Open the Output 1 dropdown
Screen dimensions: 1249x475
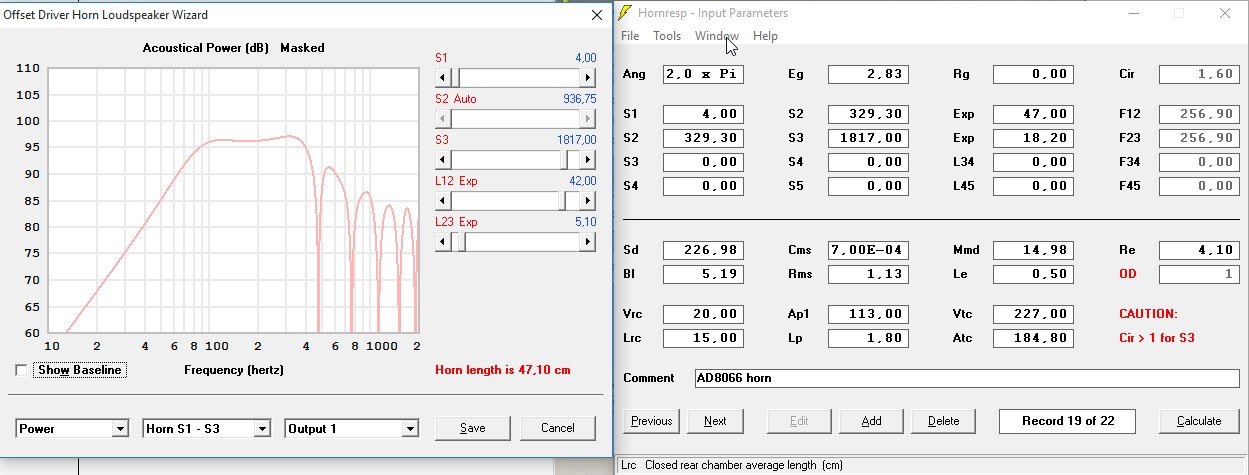click(x=351, y=428)
